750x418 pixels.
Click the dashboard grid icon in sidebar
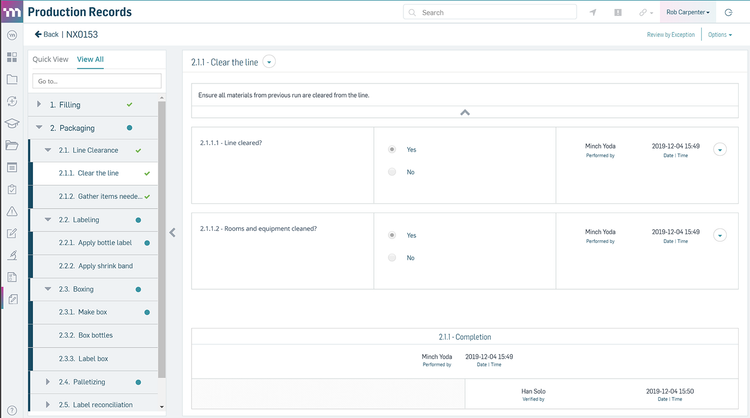coord(12,57)
